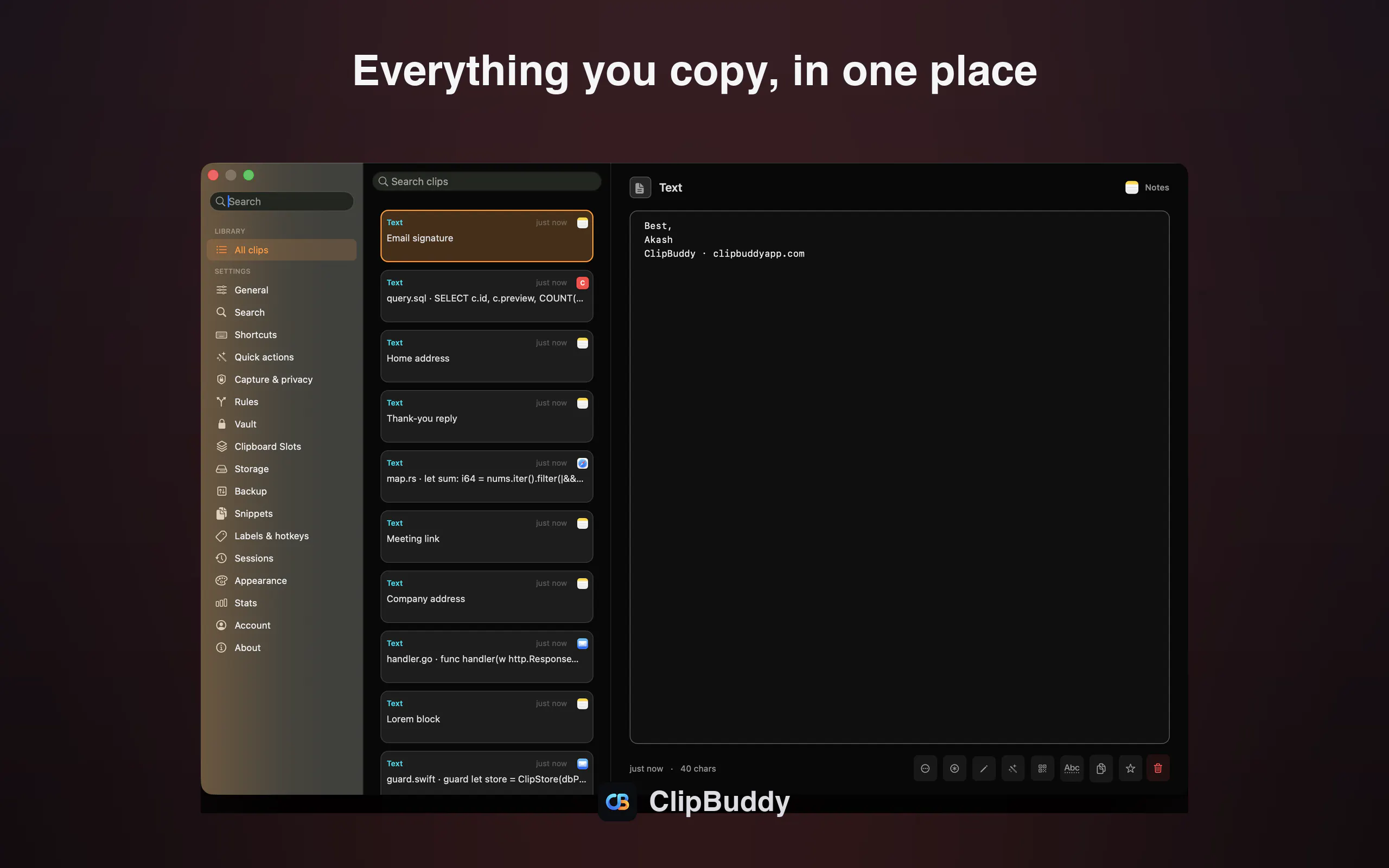Click the clock icon next to Sessions
1389x868 pixels.
tap(221, 558)
